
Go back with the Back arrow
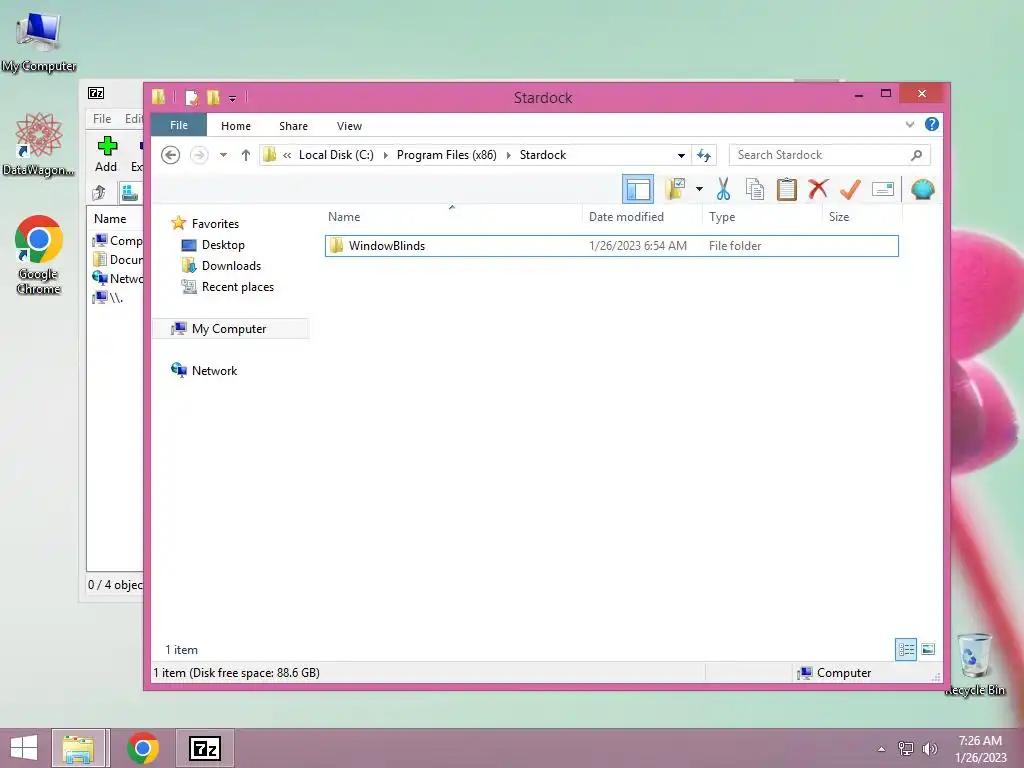pyautogui.click(x=170, y=155)
